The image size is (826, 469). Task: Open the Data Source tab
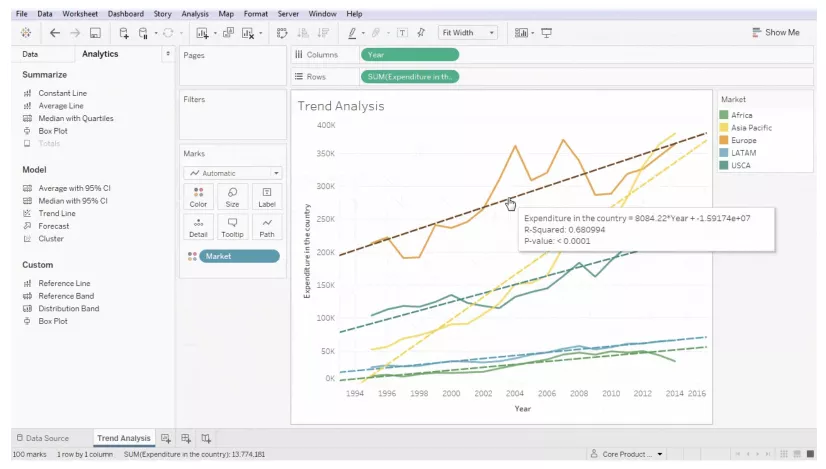[42, 438]
